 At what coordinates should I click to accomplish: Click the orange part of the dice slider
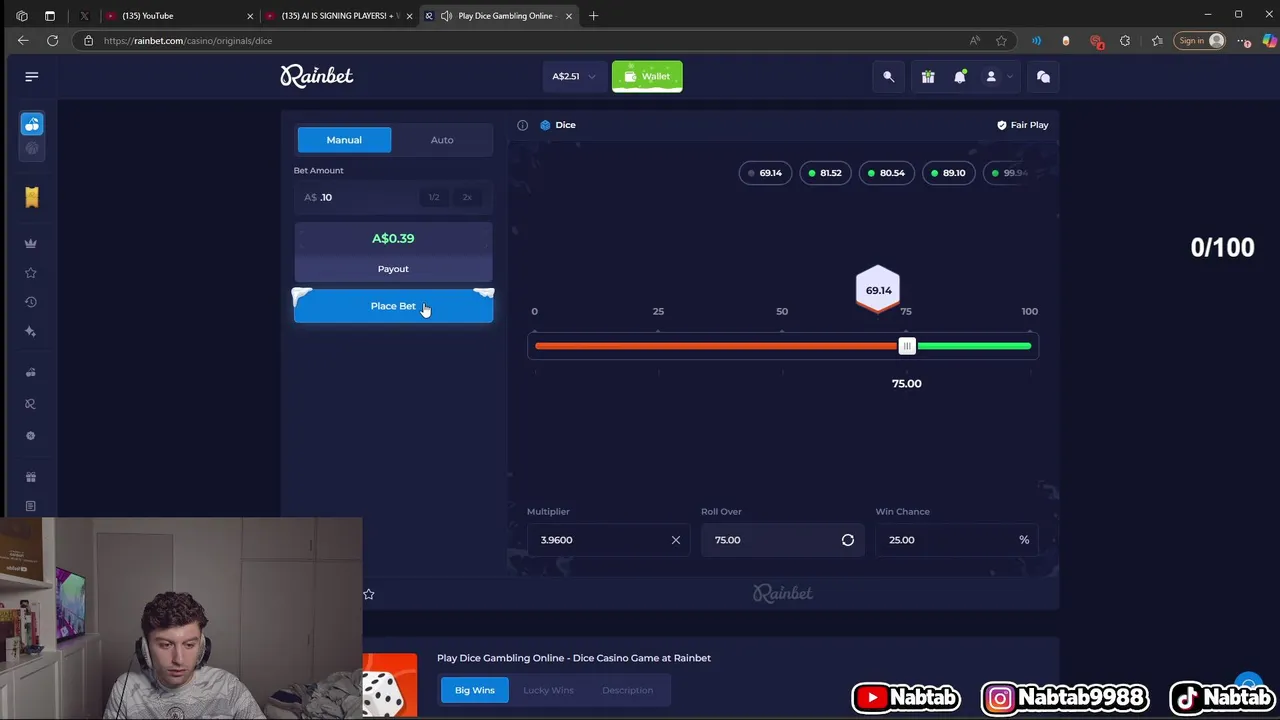716,346
